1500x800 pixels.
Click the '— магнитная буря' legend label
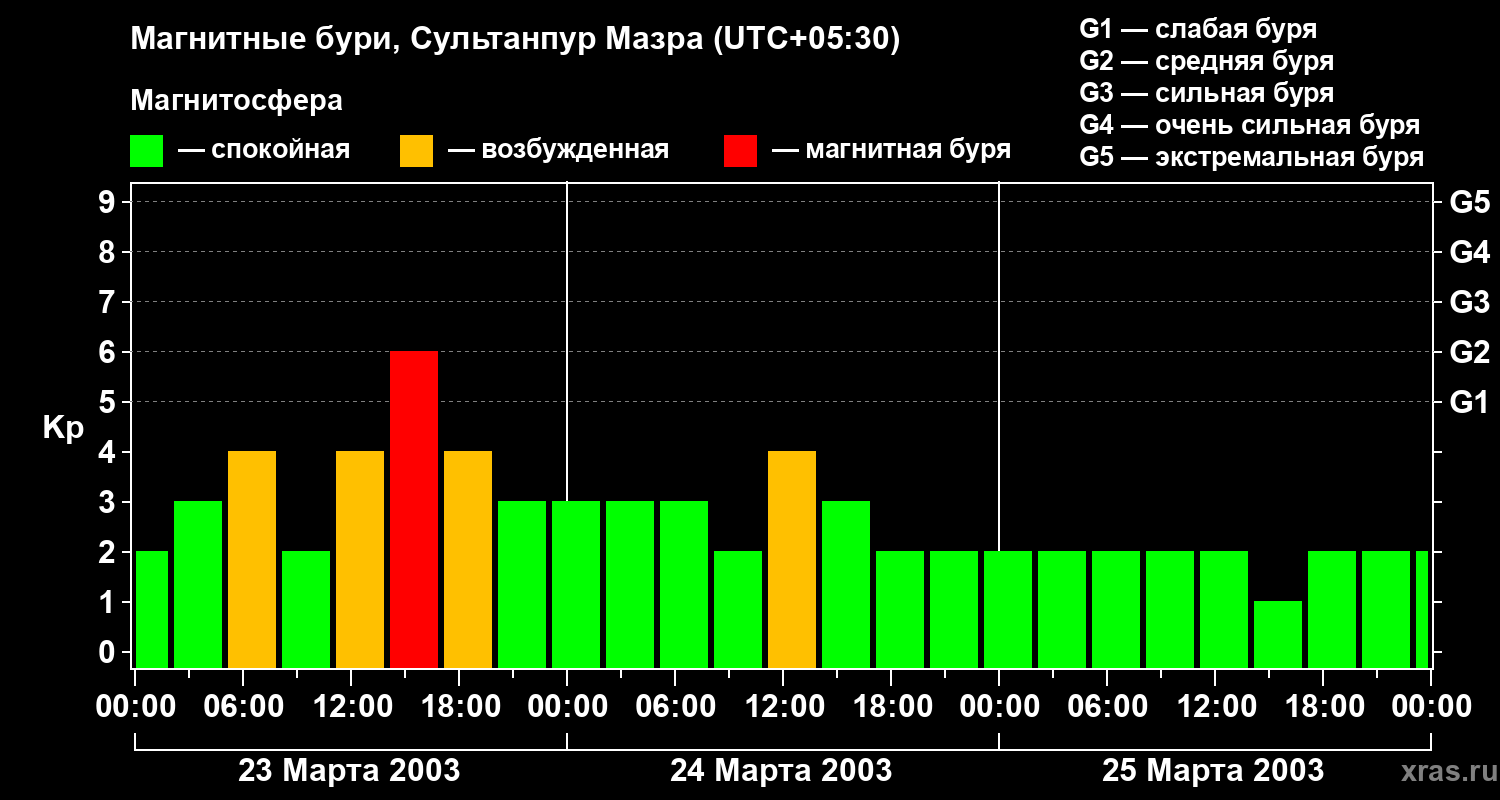tap(892, 151)
